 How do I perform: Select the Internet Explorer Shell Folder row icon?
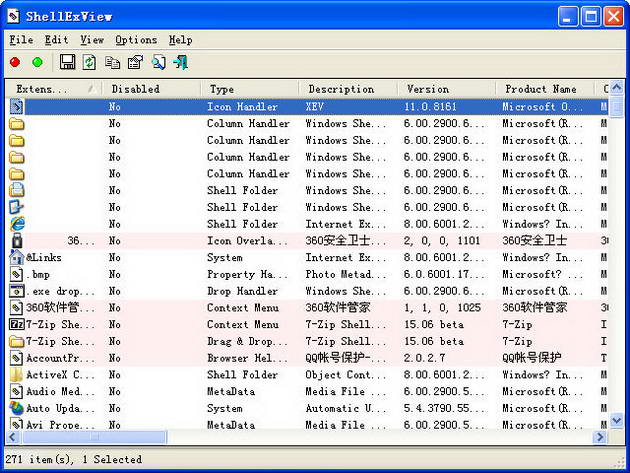point(17,224)
